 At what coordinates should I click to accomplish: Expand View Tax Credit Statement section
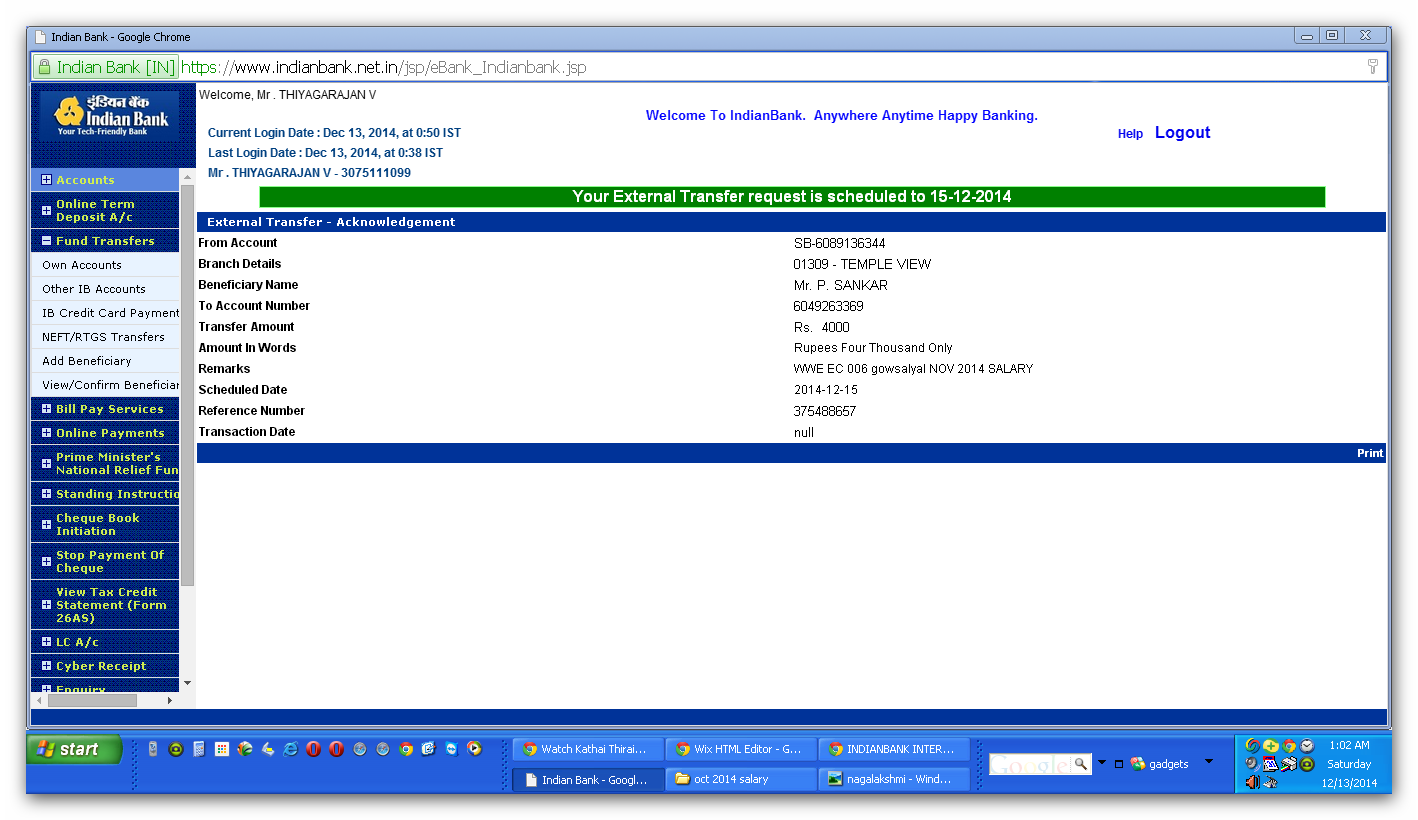click(x=46, y=605)
